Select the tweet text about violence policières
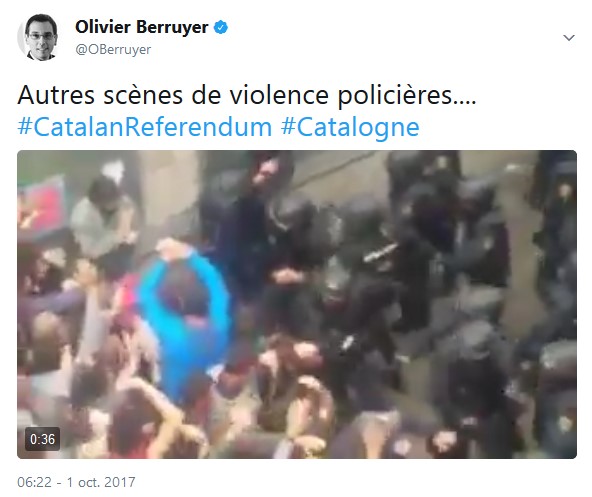The width and height of the screenshot is (592, 497). point(247,95)
